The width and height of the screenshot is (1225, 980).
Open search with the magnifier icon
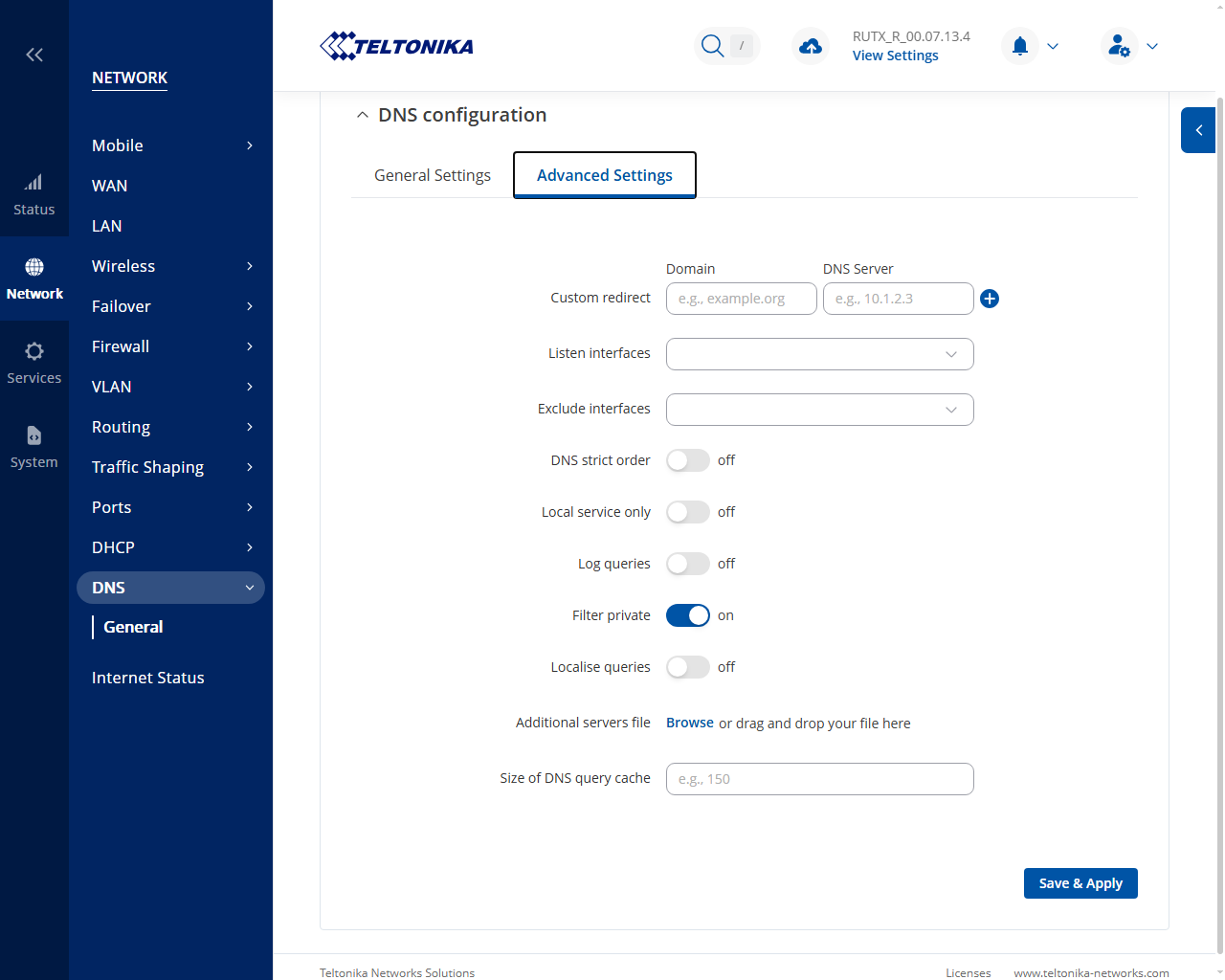[x=712, y=46]
